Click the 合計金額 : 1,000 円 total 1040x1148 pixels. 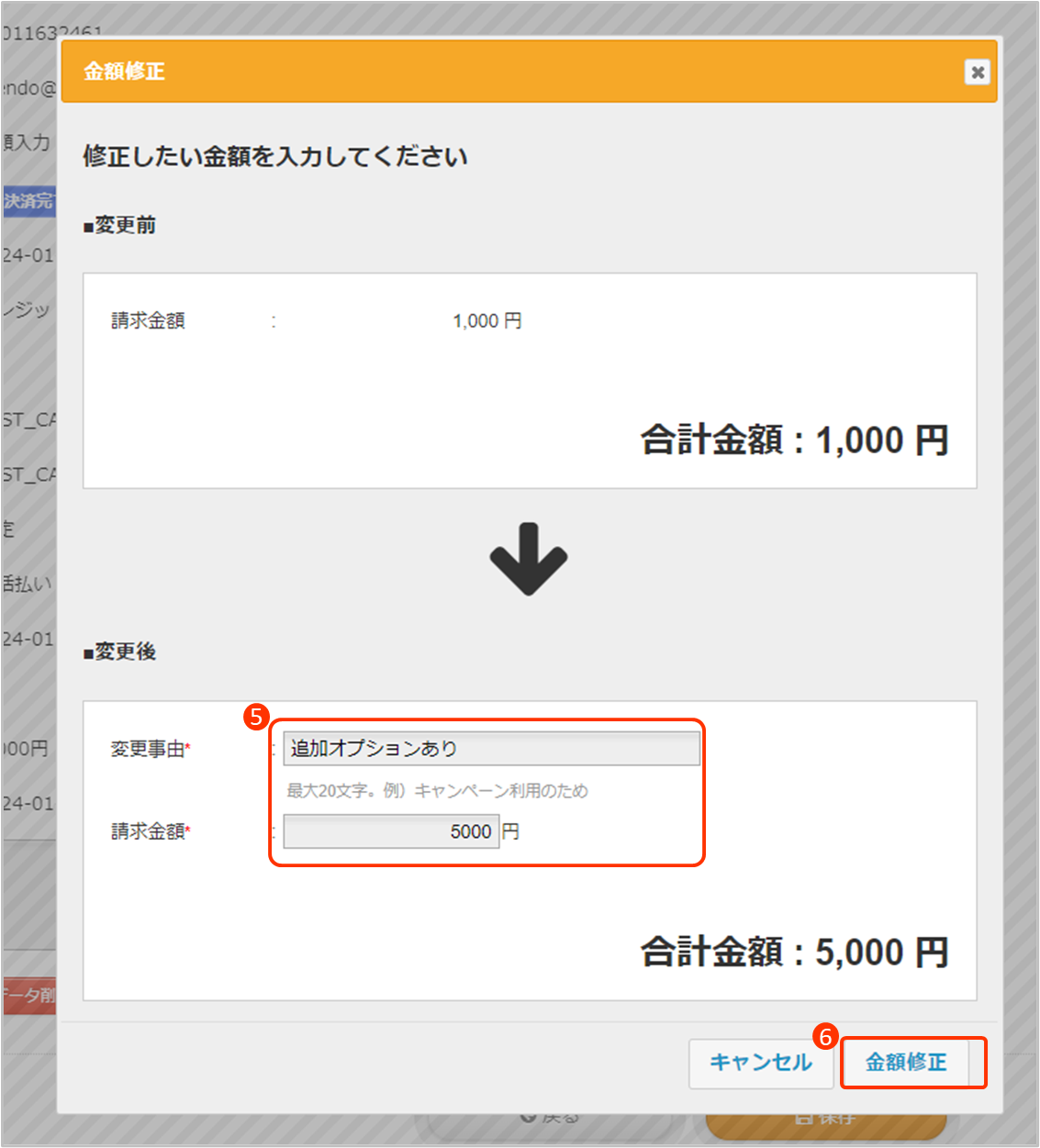(794, 440)
